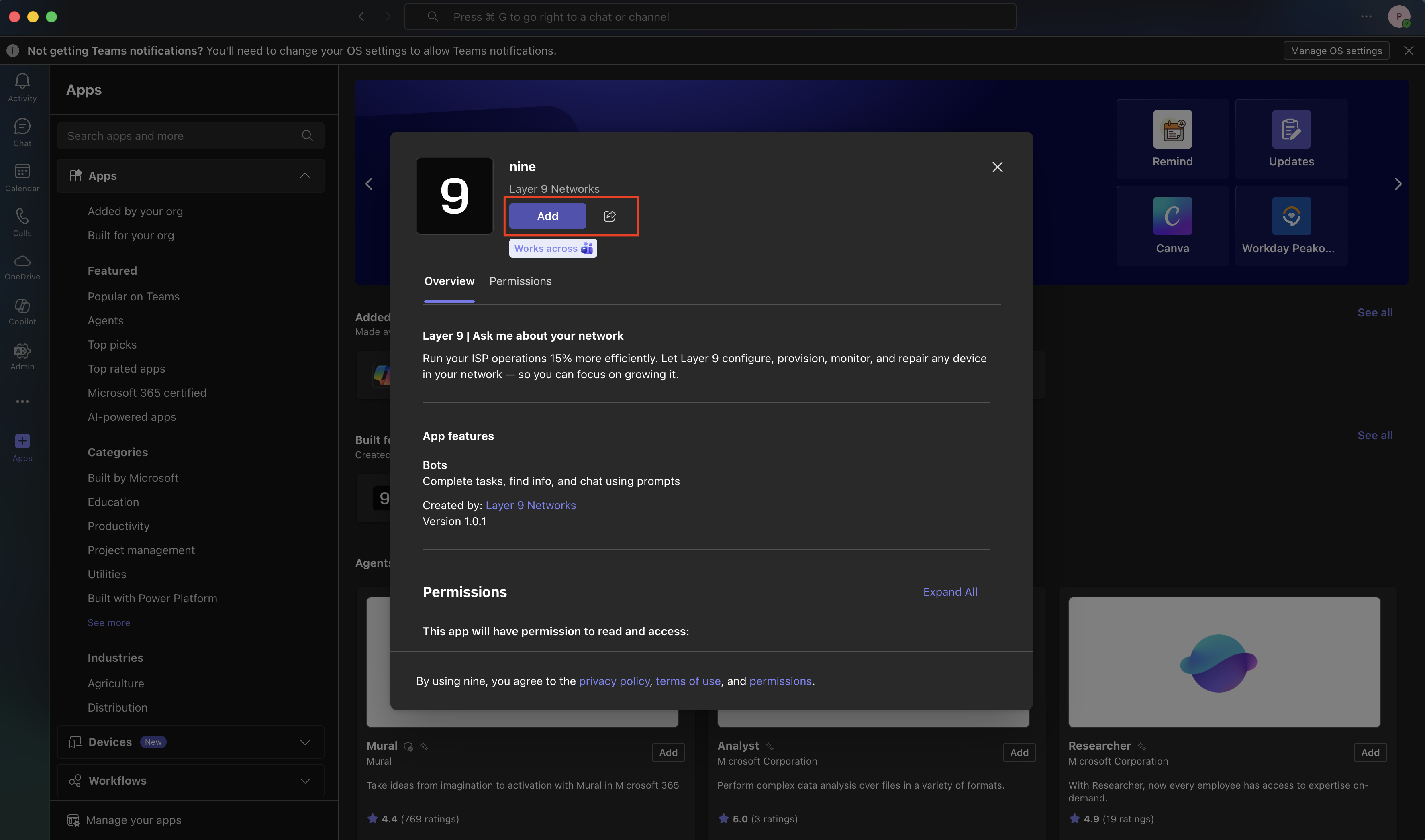Select Popular on Teams

[x=134, y=296]
